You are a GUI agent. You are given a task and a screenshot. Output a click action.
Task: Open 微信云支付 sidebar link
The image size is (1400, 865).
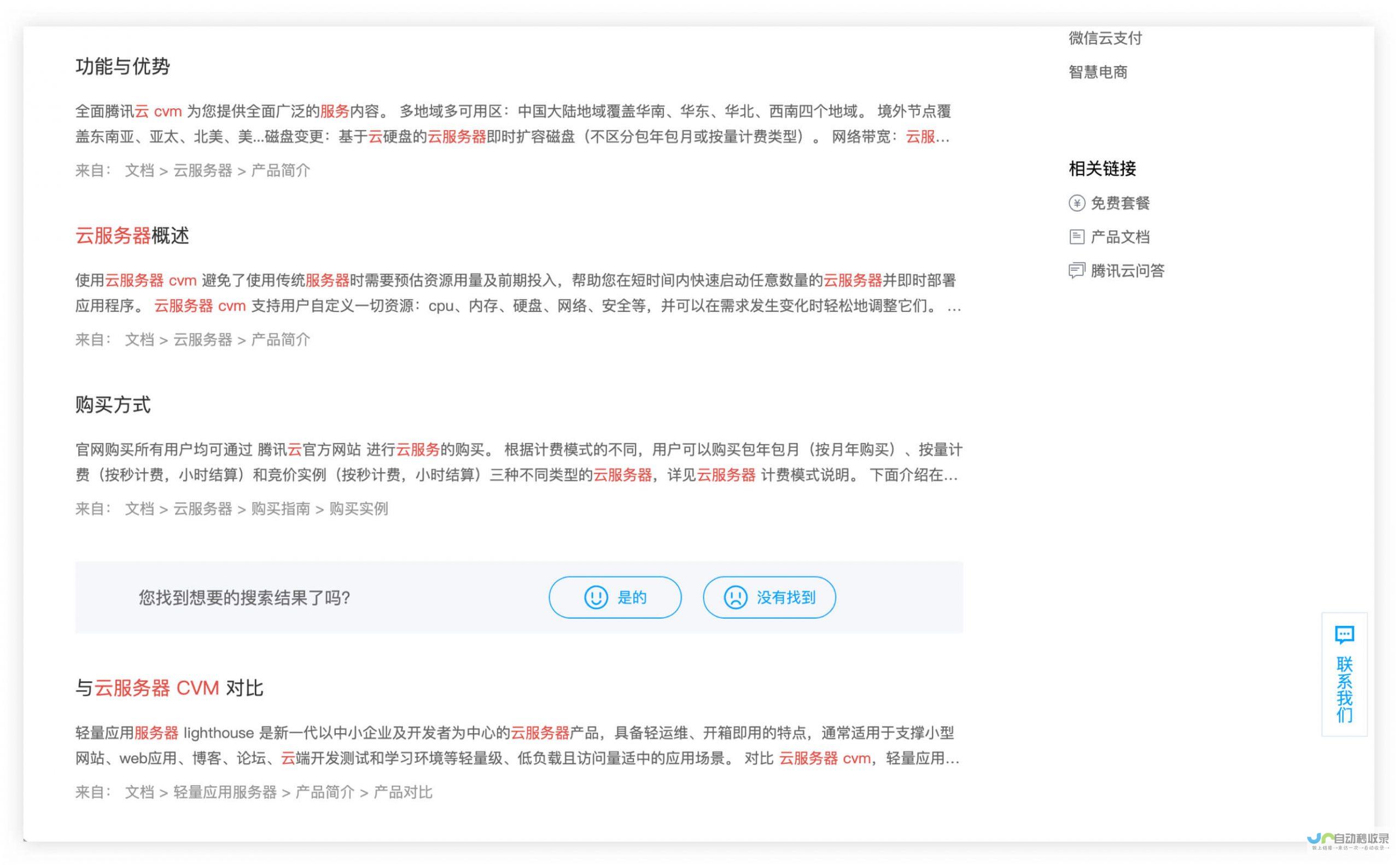(1105, 38)
